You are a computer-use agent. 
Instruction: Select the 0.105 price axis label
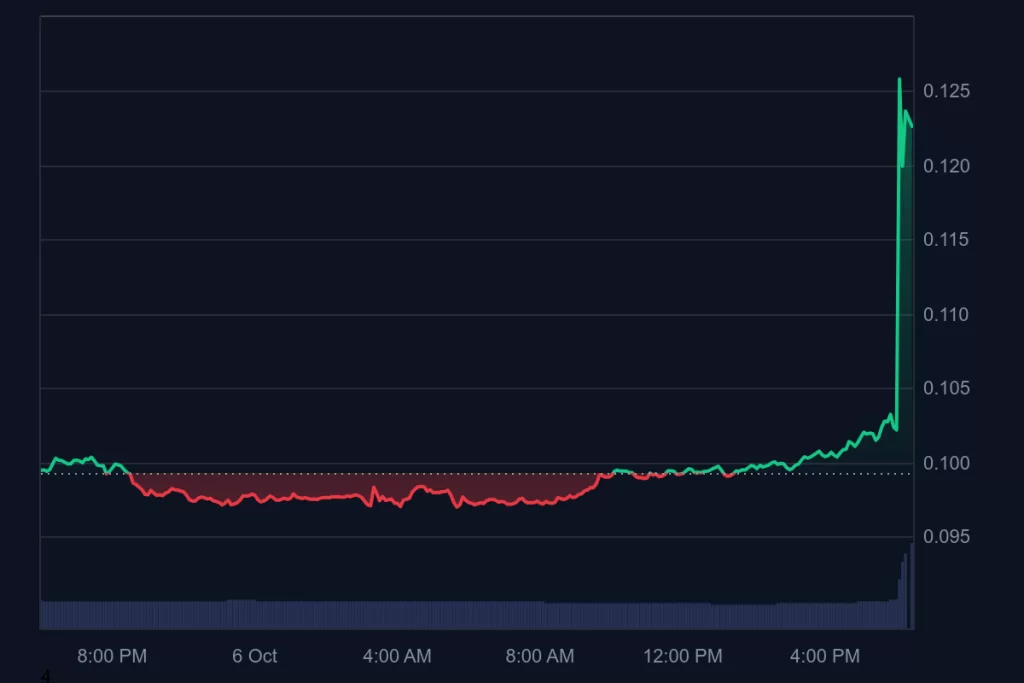[947, 388]
